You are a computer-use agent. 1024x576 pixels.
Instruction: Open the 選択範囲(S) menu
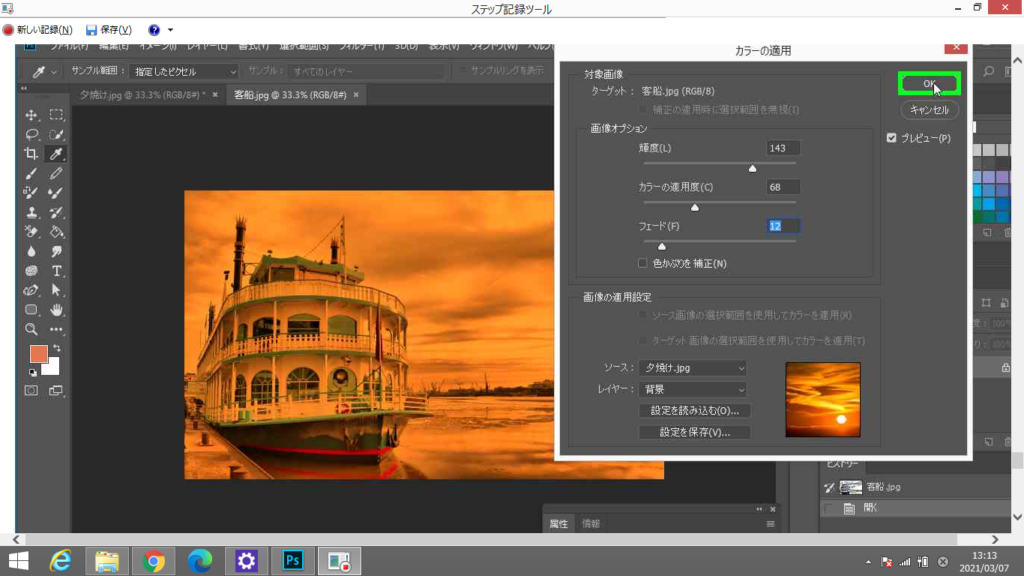click(x=304, y=46)
